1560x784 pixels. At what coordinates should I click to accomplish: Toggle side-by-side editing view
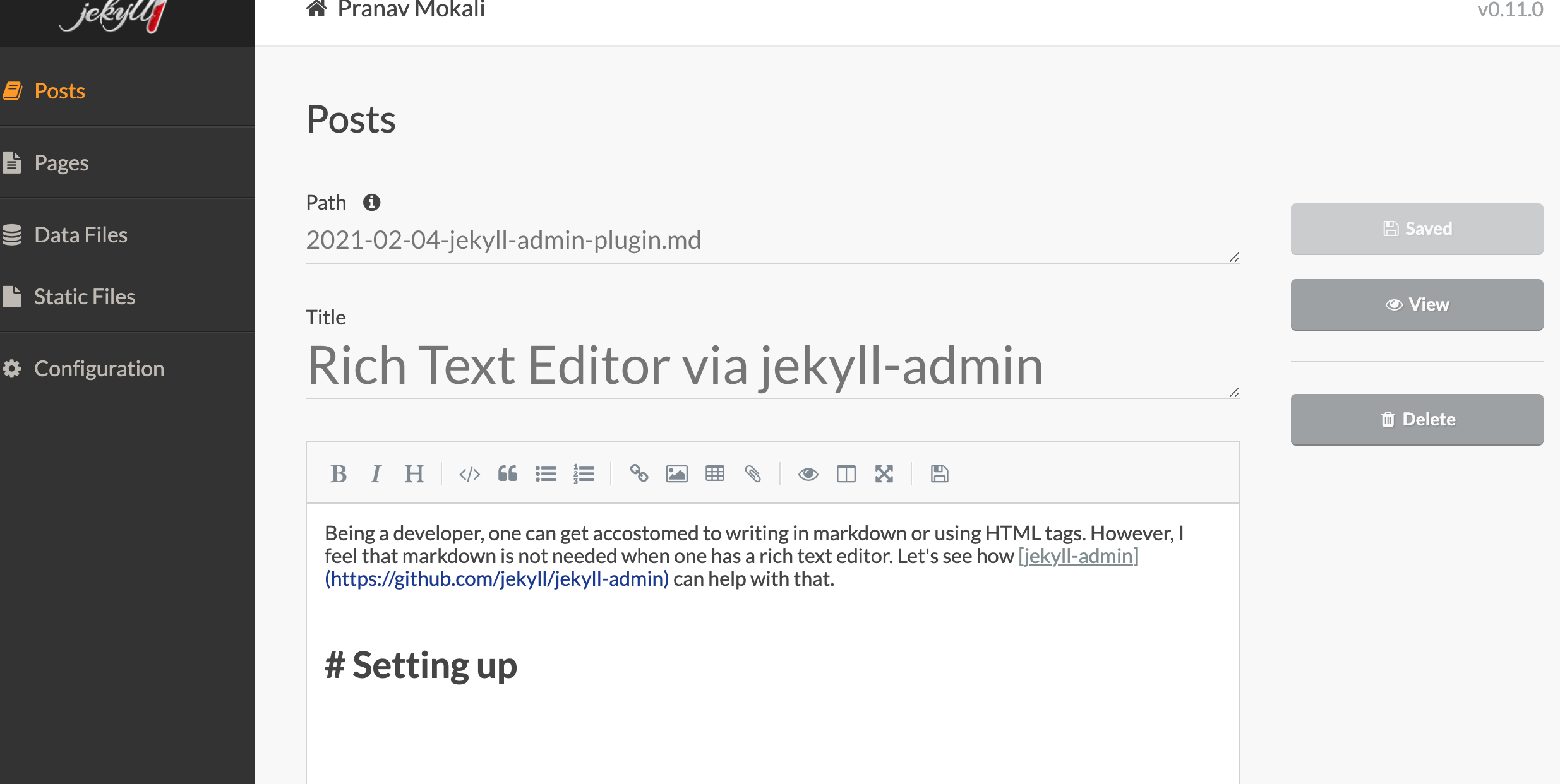pos(846,474)
